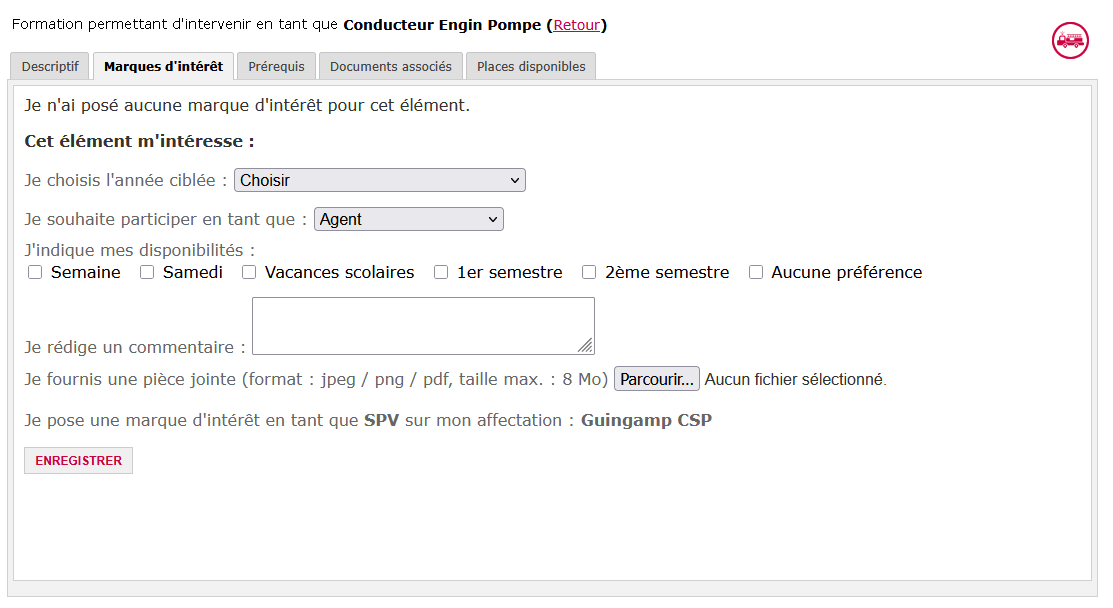Check the 1er semestre option
The image size is (1113, 608).
441,272
